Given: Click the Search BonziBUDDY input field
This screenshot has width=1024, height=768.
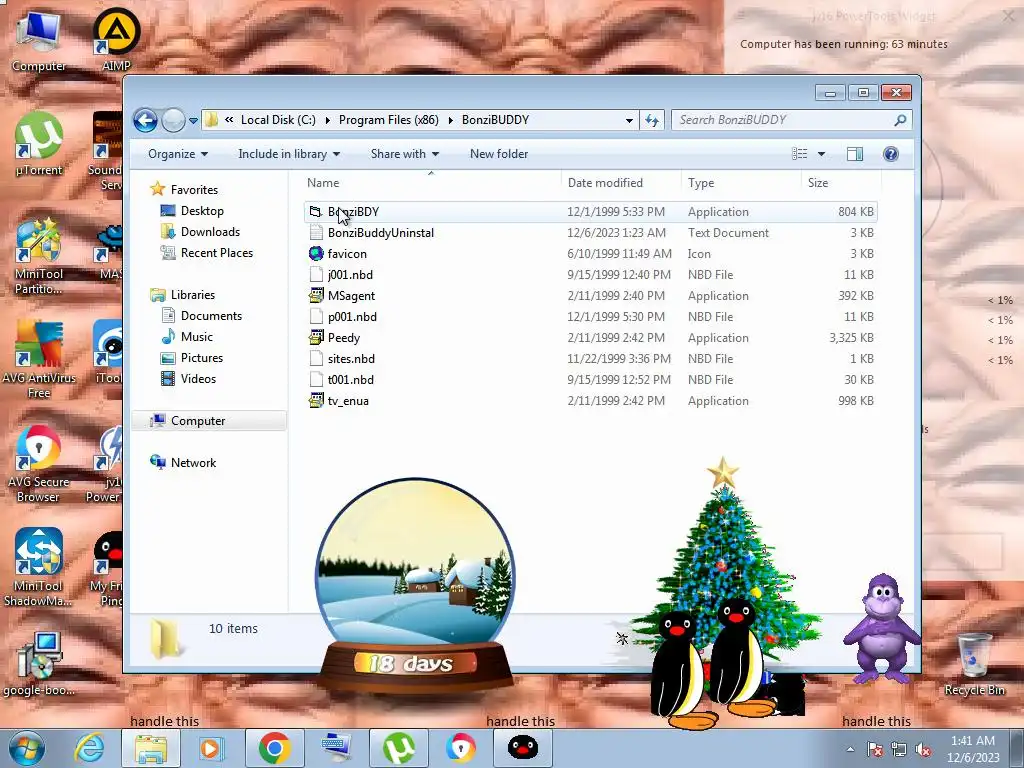Looking at the screenshot, I should pos(784,120).
